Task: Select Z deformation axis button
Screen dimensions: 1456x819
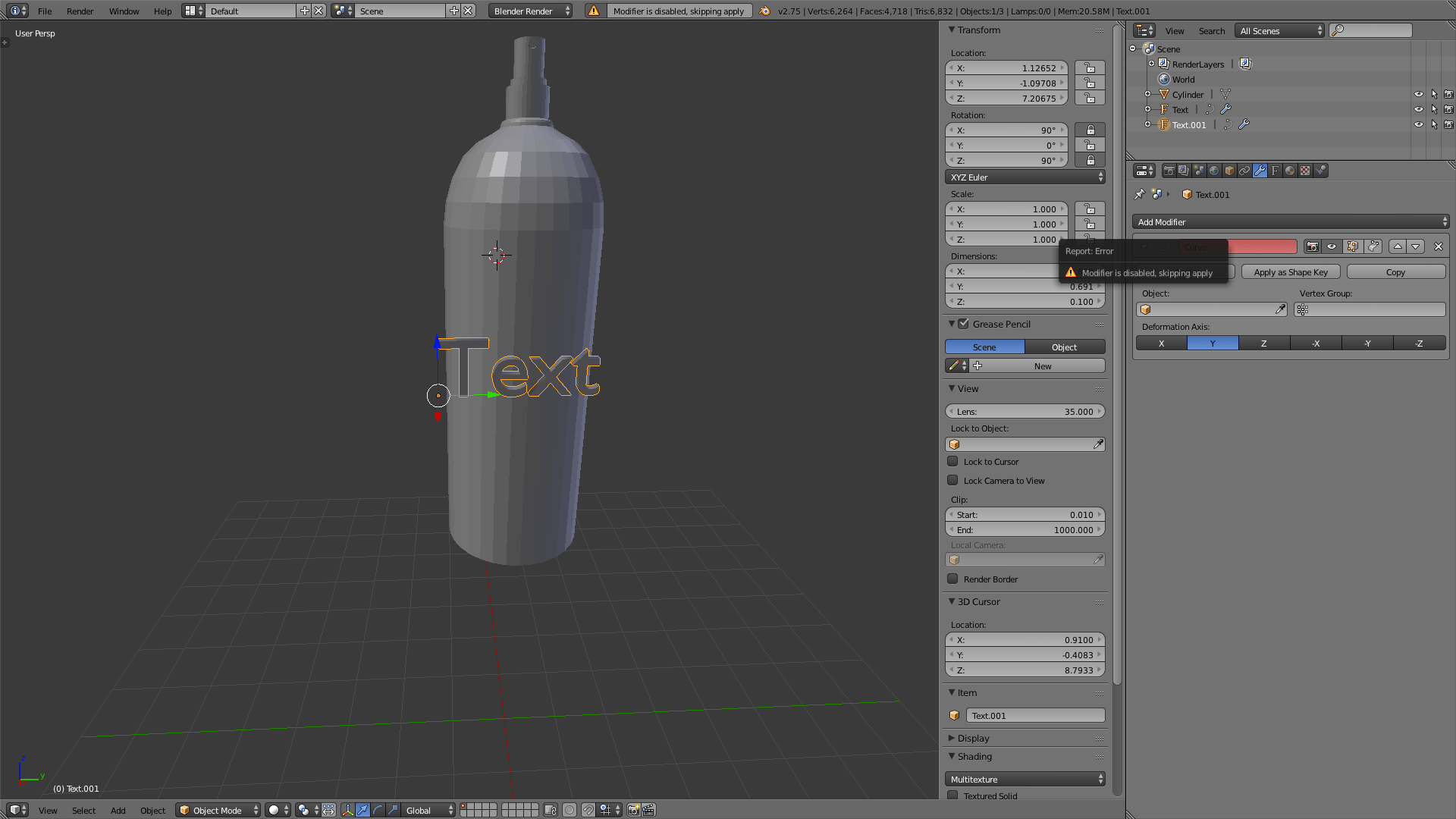Action: [1263, 344]
